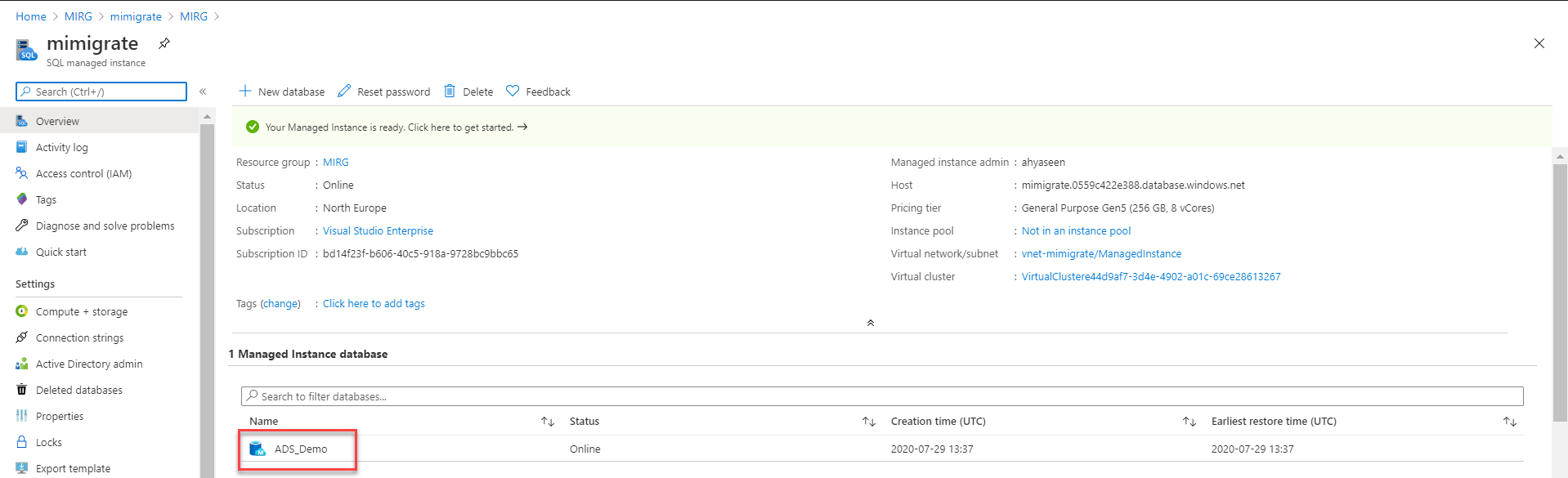This screenshot has height=478, width=1568.
Task: Click the New database plus icon
Action: coord(244,91)
